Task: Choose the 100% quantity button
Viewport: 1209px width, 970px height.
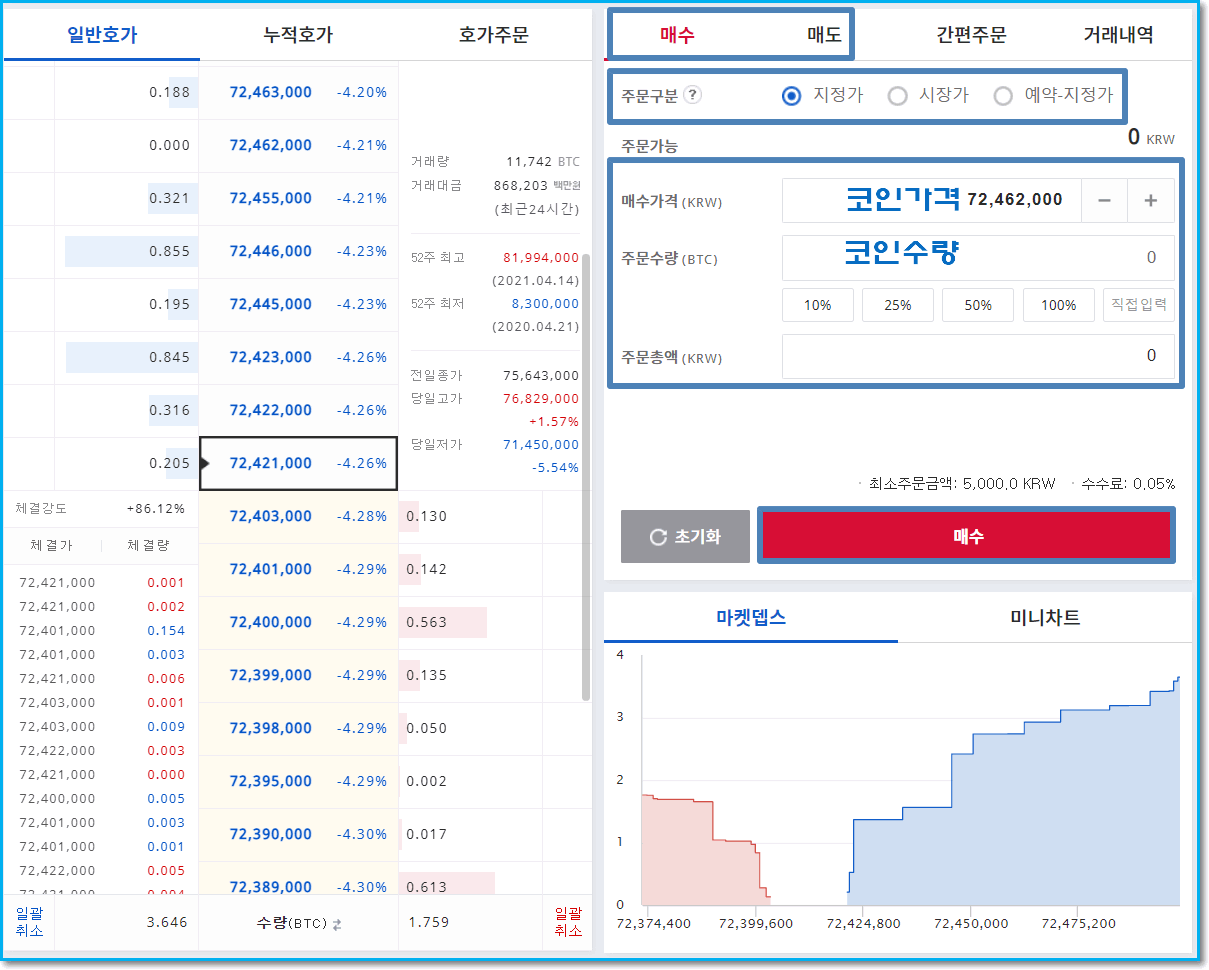Action: click(x=1058, y=305)
